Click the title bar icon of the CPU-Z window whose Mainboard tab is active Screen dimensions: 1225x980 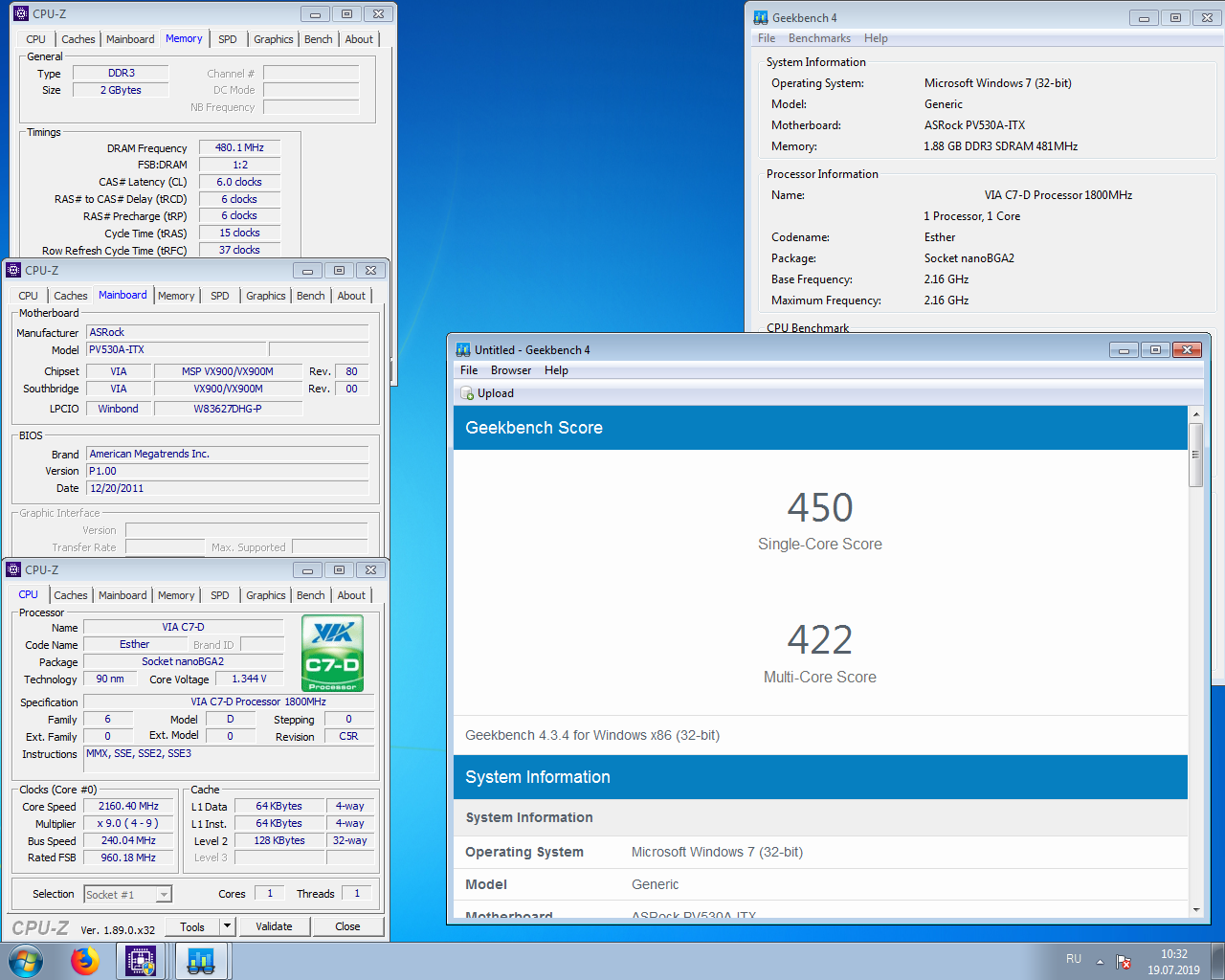point(13,270)
